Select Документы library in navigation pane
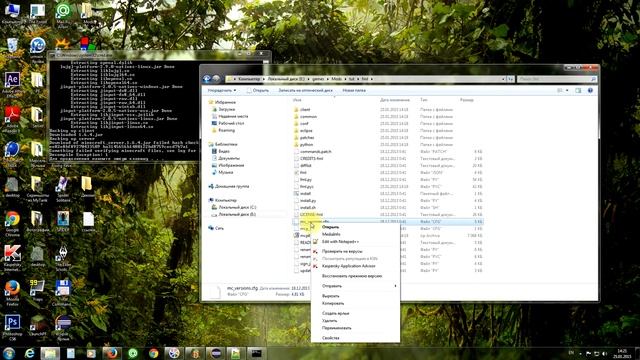The image size is (640, 360). tap(225, 158)
